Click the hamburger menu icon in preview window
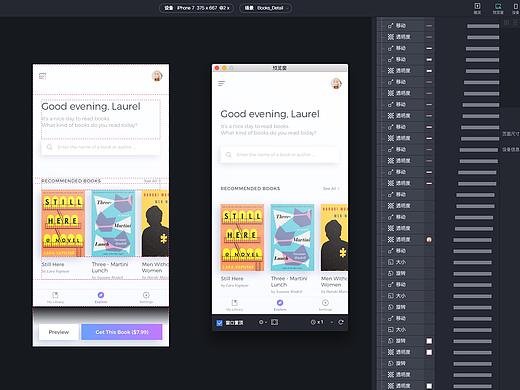Viewport: 520px width, 390px height. pos(222,84)
